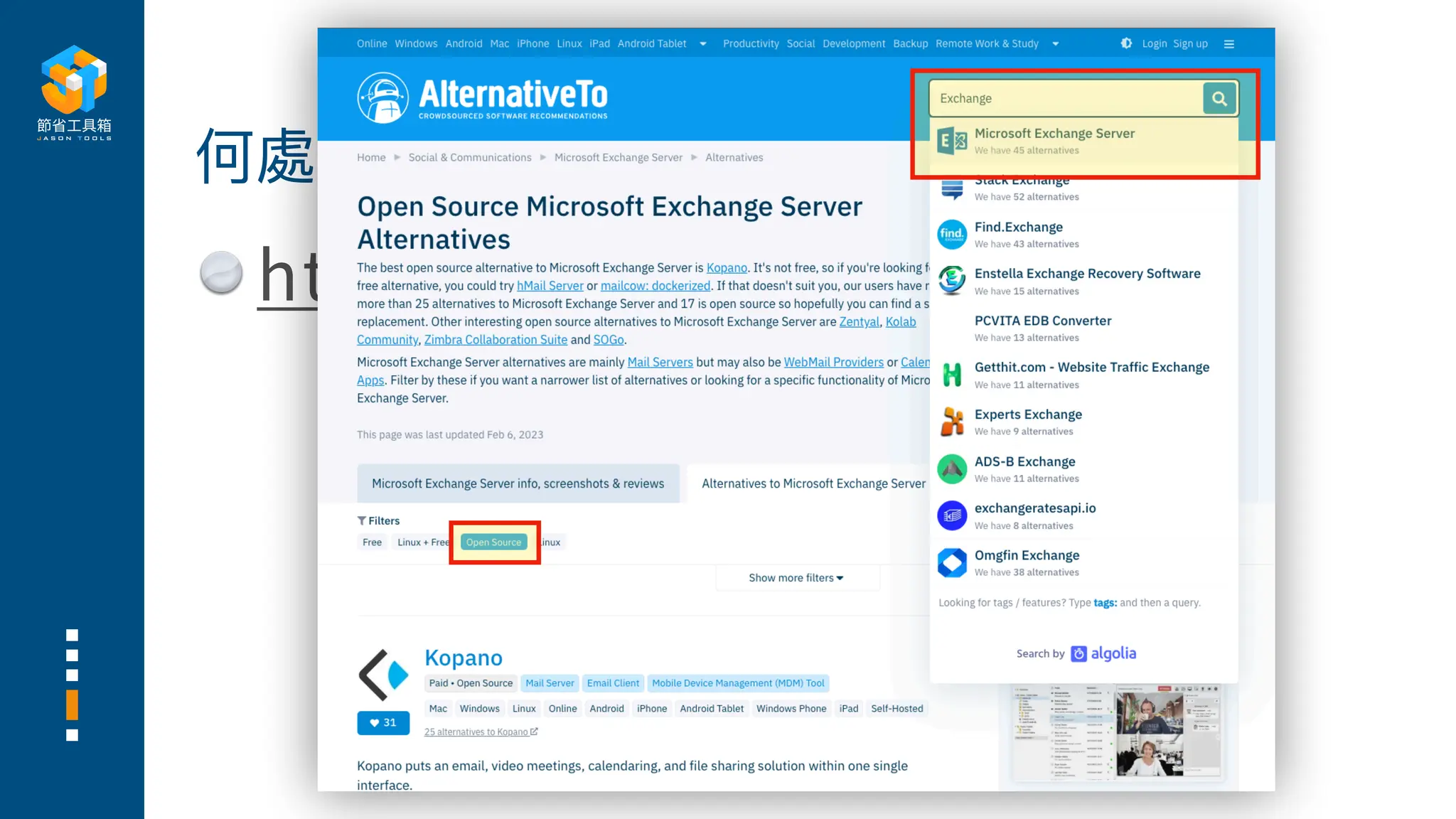Open the mailcow: dockerized link
The height and width of the screenshot is (819, 1456).
[655, 286]
